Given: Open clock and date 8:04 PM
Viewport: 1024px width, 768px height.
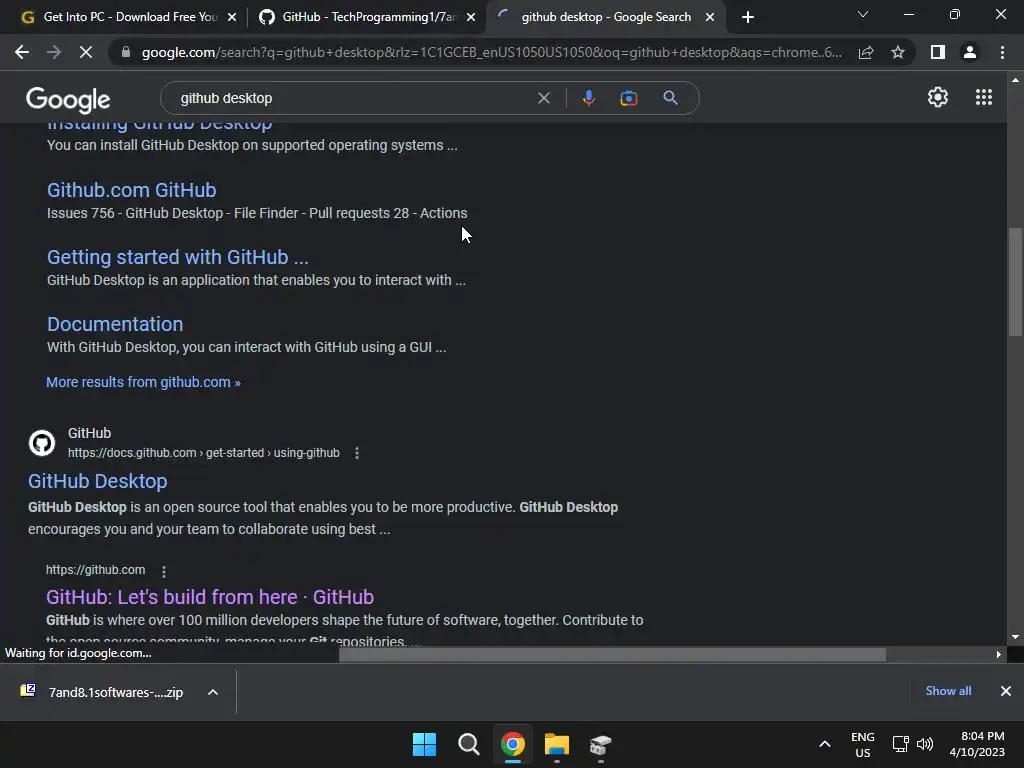Looking at the screenshot, I should click(977, 744).
